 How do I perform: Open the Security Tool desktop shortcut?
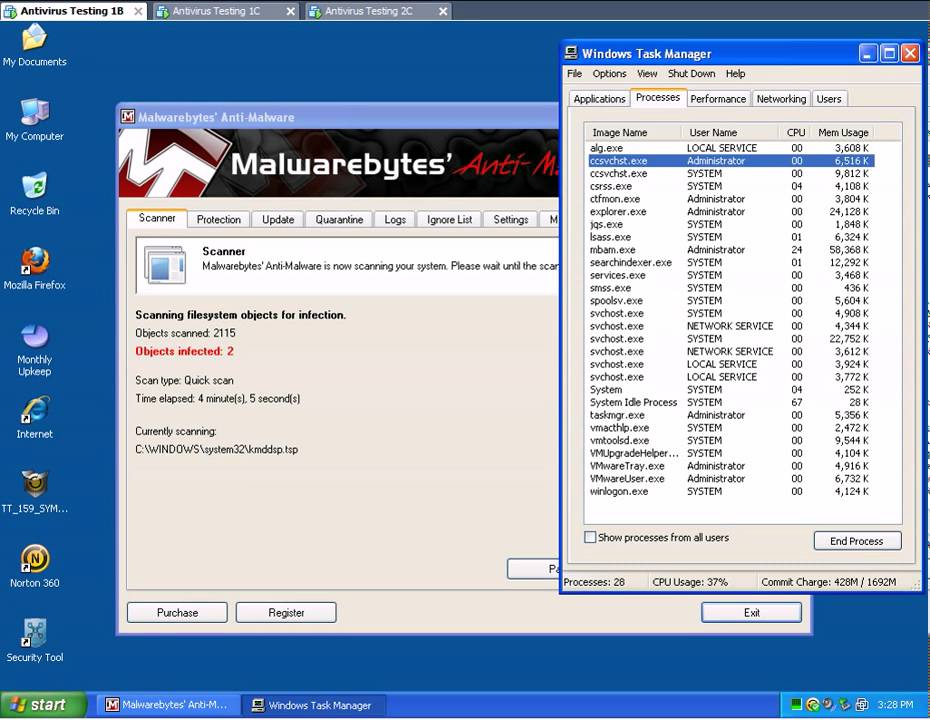(x=34, y=641)
